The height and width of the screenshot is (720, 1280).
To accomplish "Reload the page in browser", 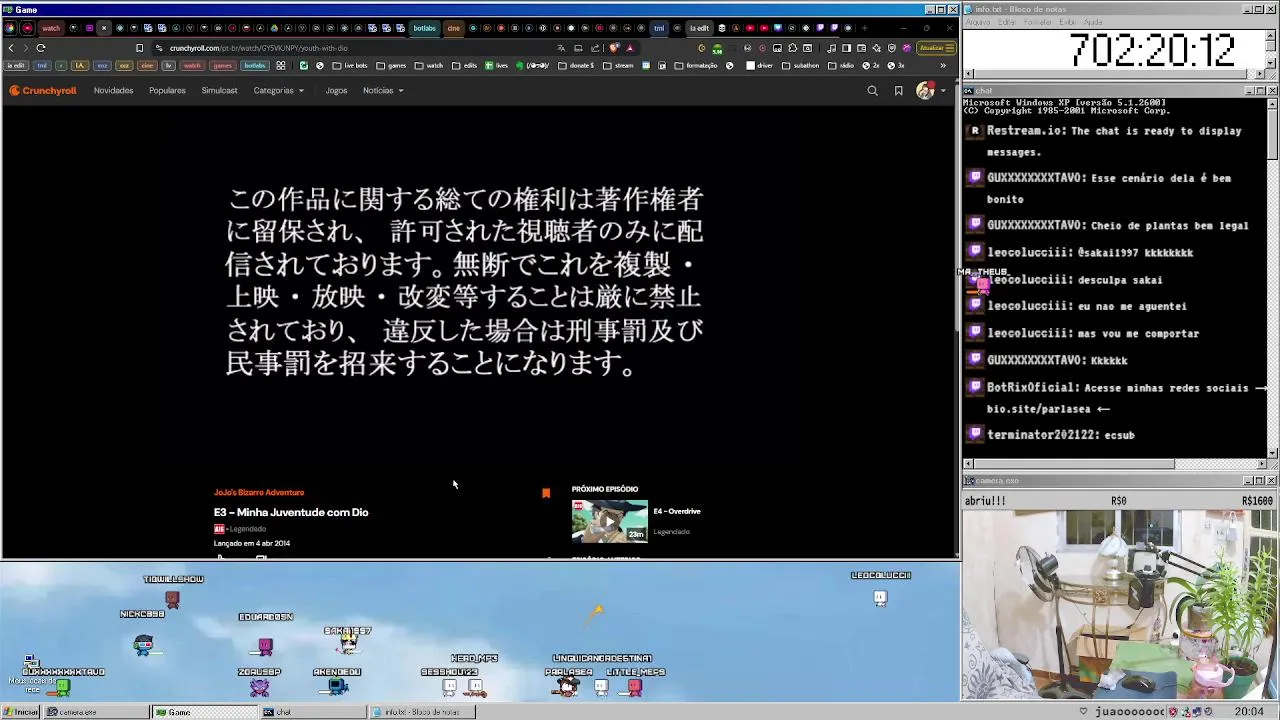I will point(41,48).
